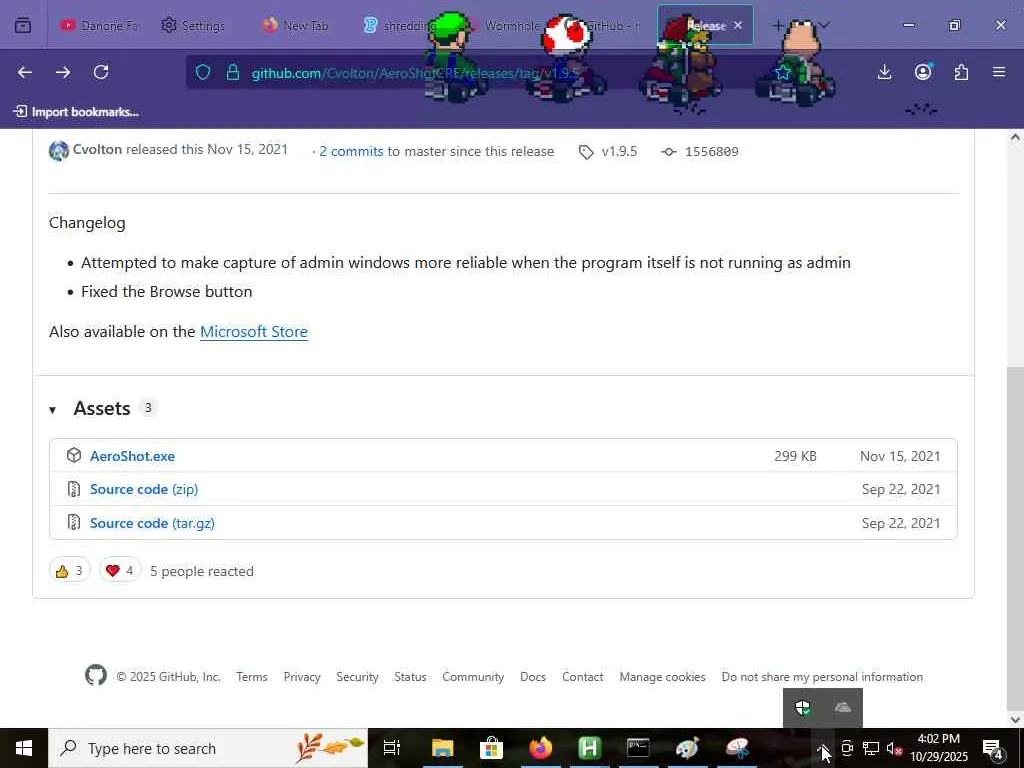Download Source code zip
This screenshot has height=768, width=1024.
click(x=144, y=489)
